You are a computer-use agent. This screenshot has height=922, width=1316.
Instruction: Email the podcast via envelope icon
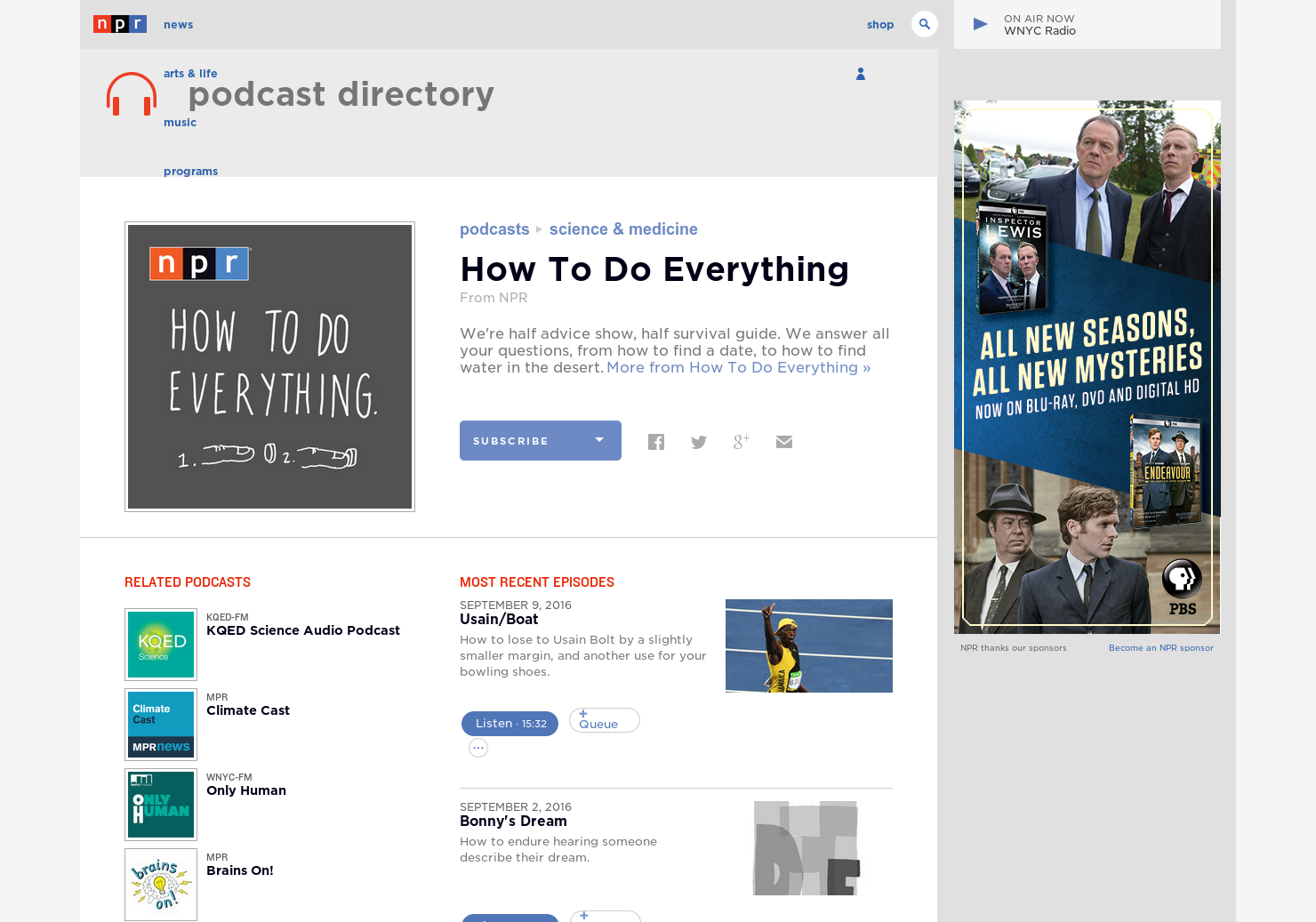784,441
